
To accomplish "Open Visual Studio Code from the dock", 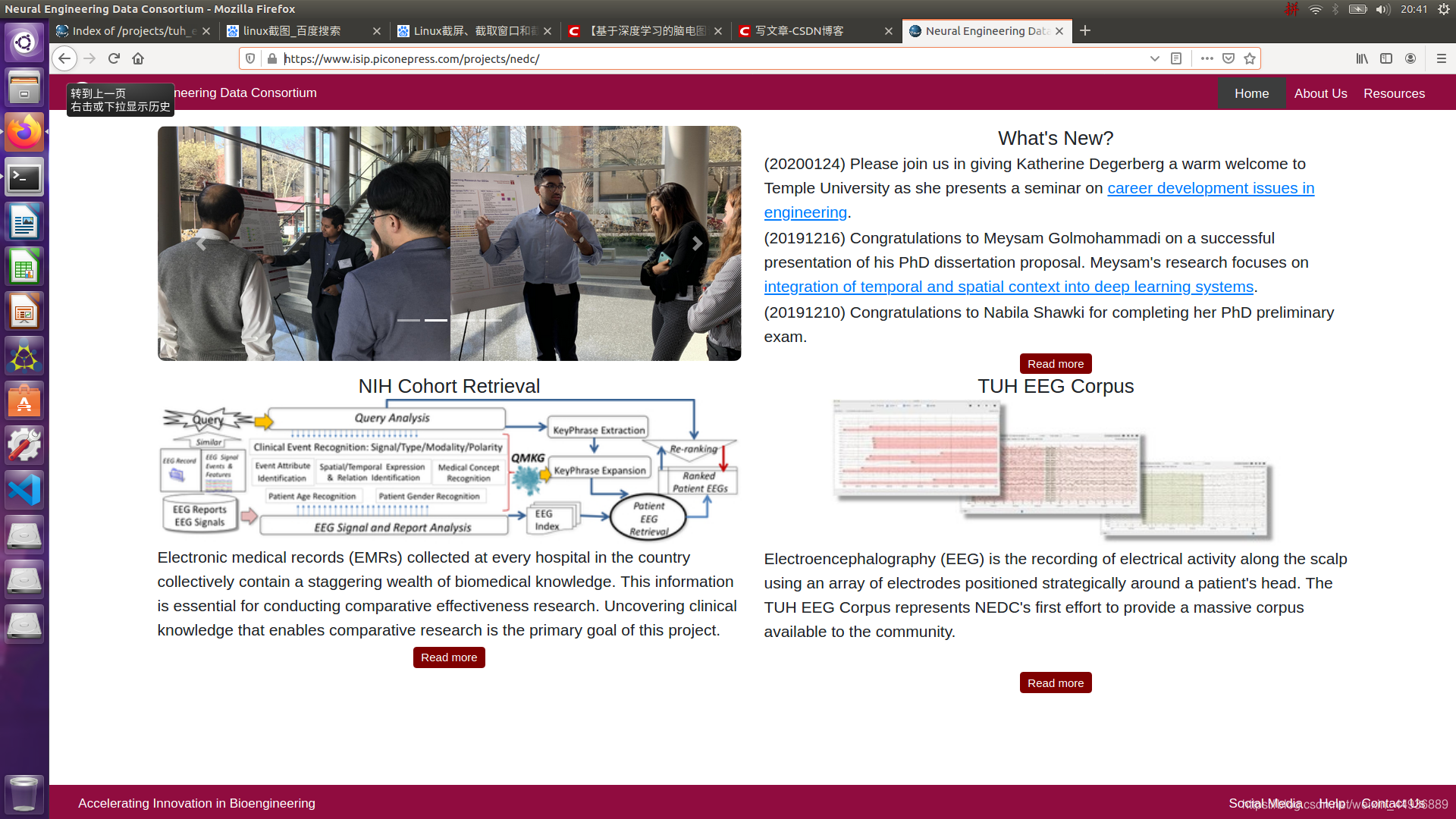I will click(x=24, y=489).
